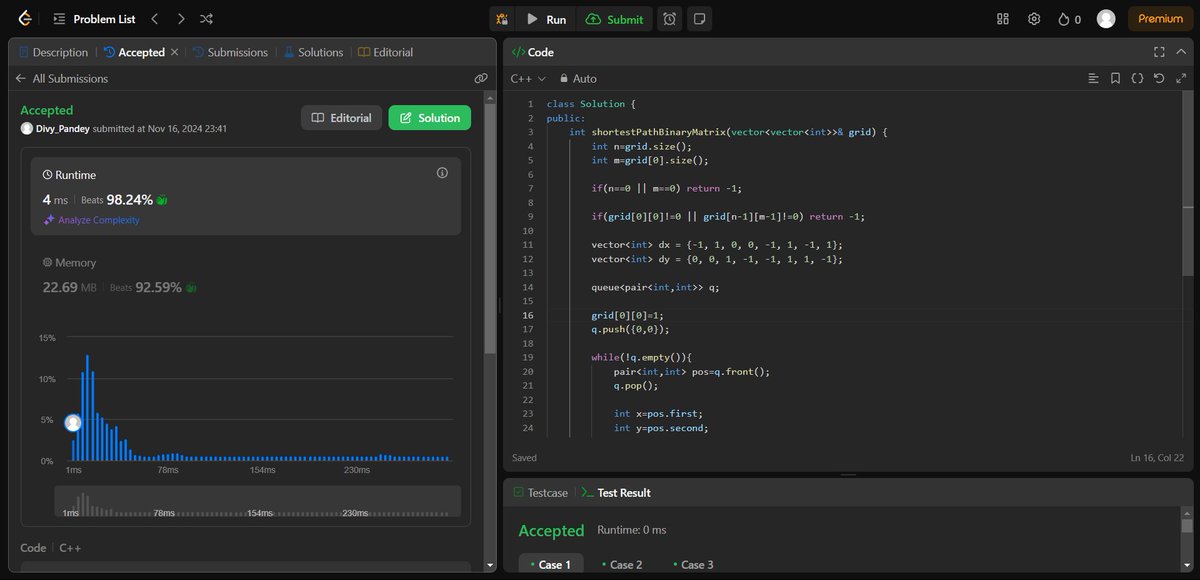Click the debugger bug icon left of Run
Viewport: 1200px width, 580px height.
[502, 18]
